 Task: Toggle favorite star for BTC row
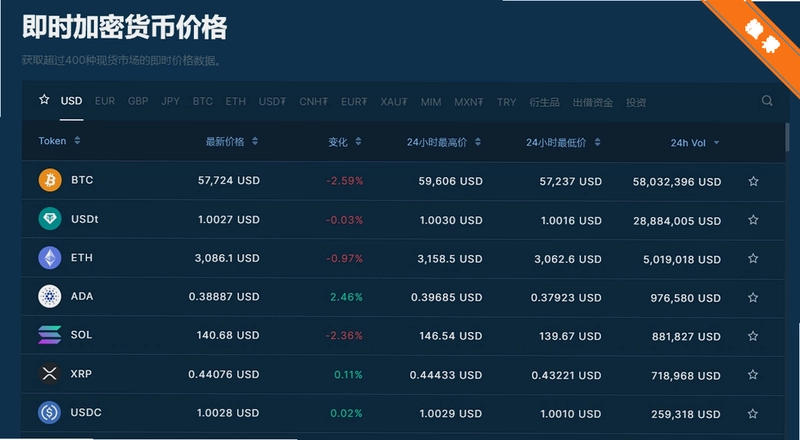pyautogui.click(x=753, y=181)
